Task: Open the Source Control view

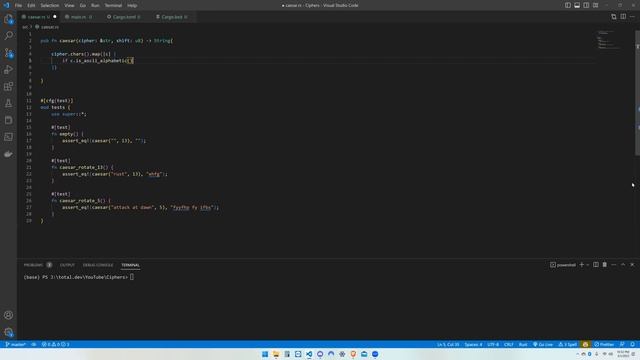Action: pyautogui.click(x=9, y=53)
